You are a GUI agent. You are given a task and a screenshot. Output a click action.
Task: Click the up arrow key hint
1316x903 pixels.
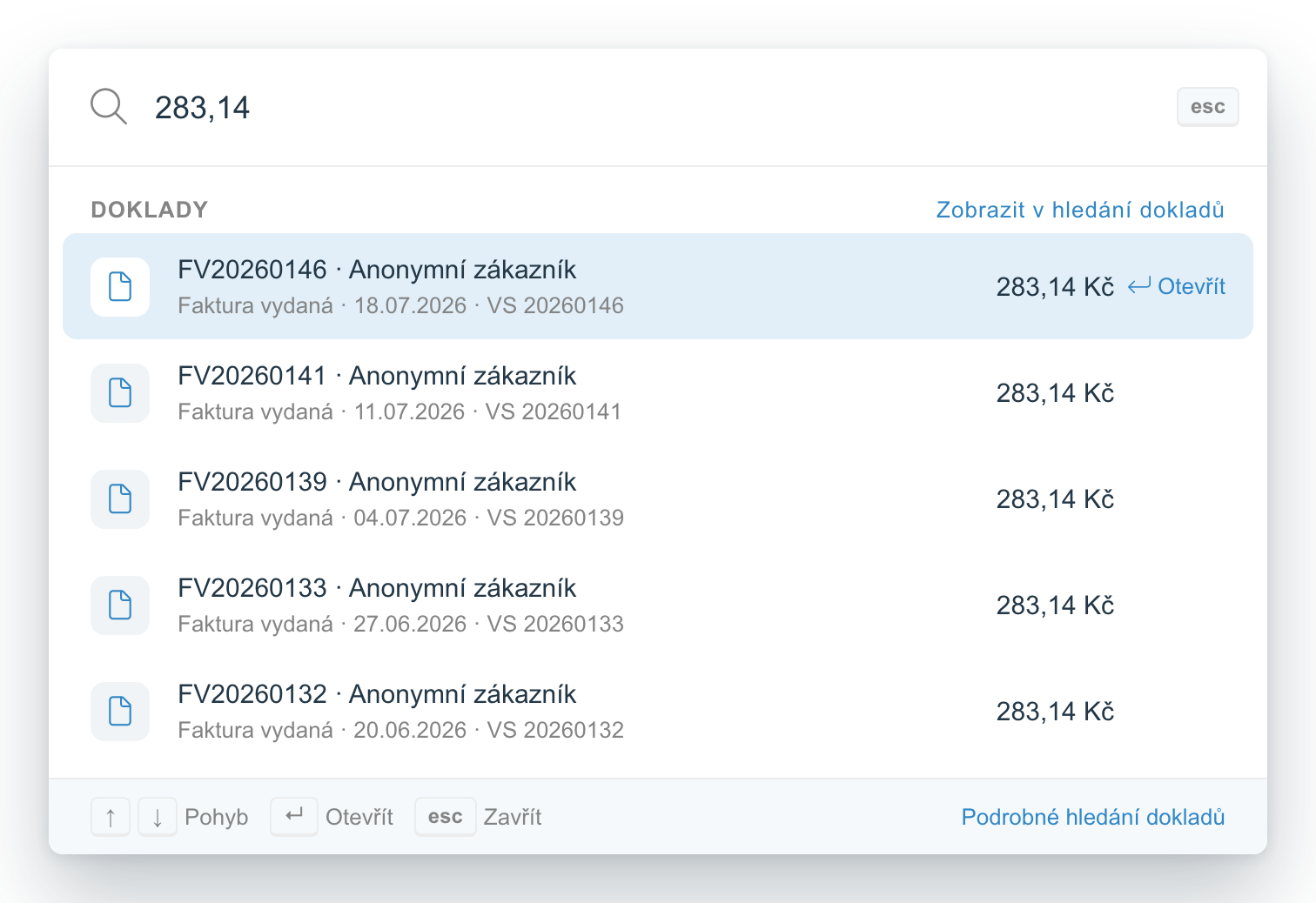click(111, 817)
